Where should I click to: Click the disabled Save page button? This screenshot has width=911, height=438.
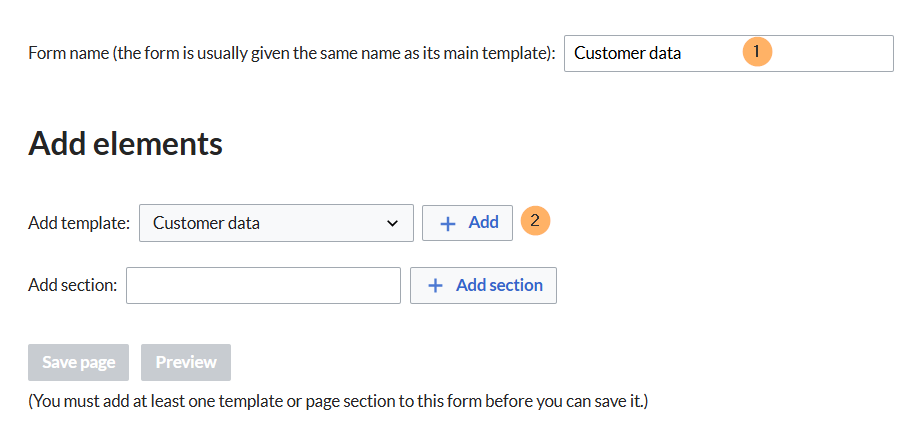click(78, 362)
